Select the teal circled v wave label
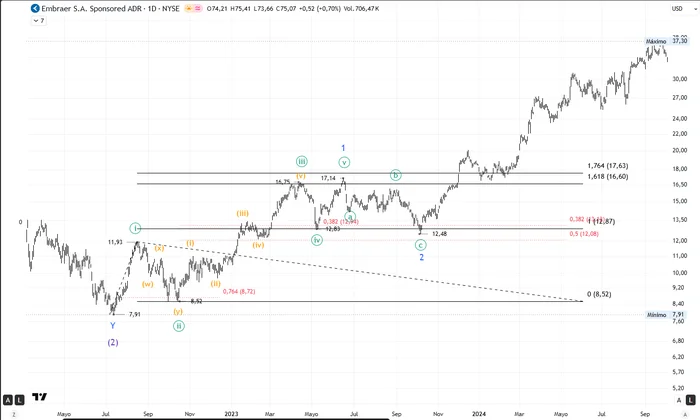This screenshot has width=700, height=420. [344, 162]
